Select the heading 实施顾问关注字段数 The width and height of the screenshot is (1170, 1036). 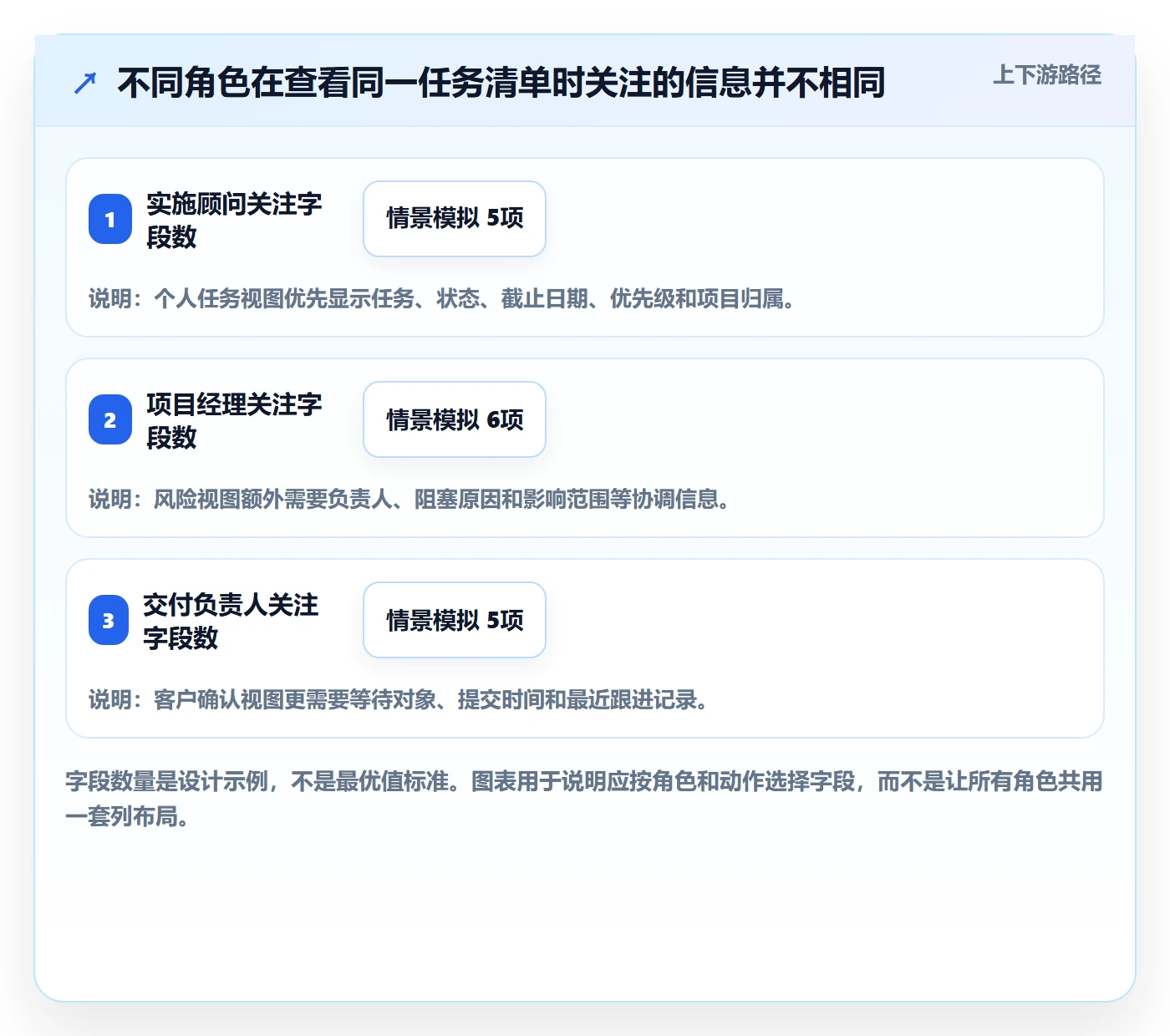[x=234, y=220]
